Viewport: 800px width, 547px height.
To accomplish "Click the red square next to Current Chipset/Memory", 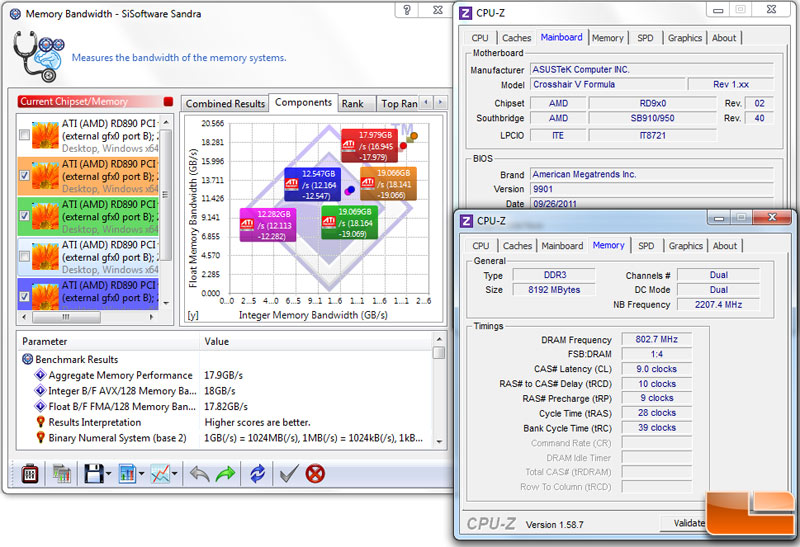I will (x=168, y=102).
